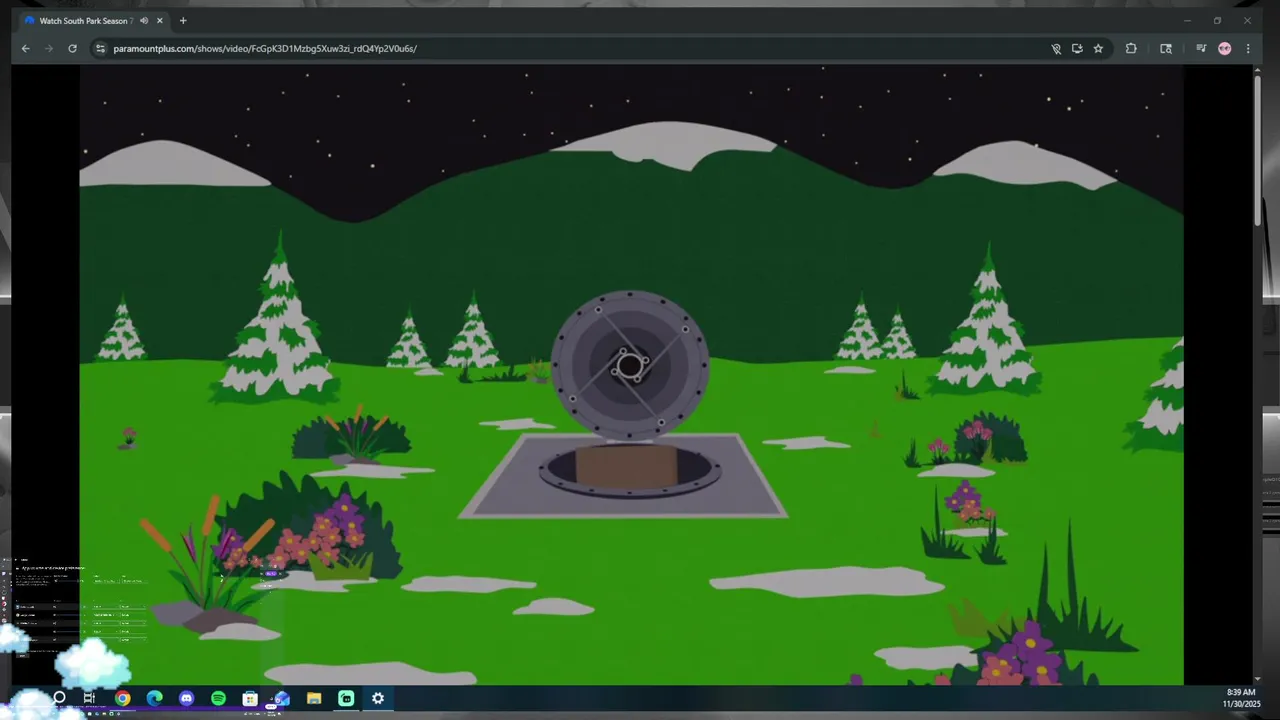The width and height of the screenshot is (1280, 720).
Task: Switch to Watch South Park Season tab
Action: coord(84,21)
